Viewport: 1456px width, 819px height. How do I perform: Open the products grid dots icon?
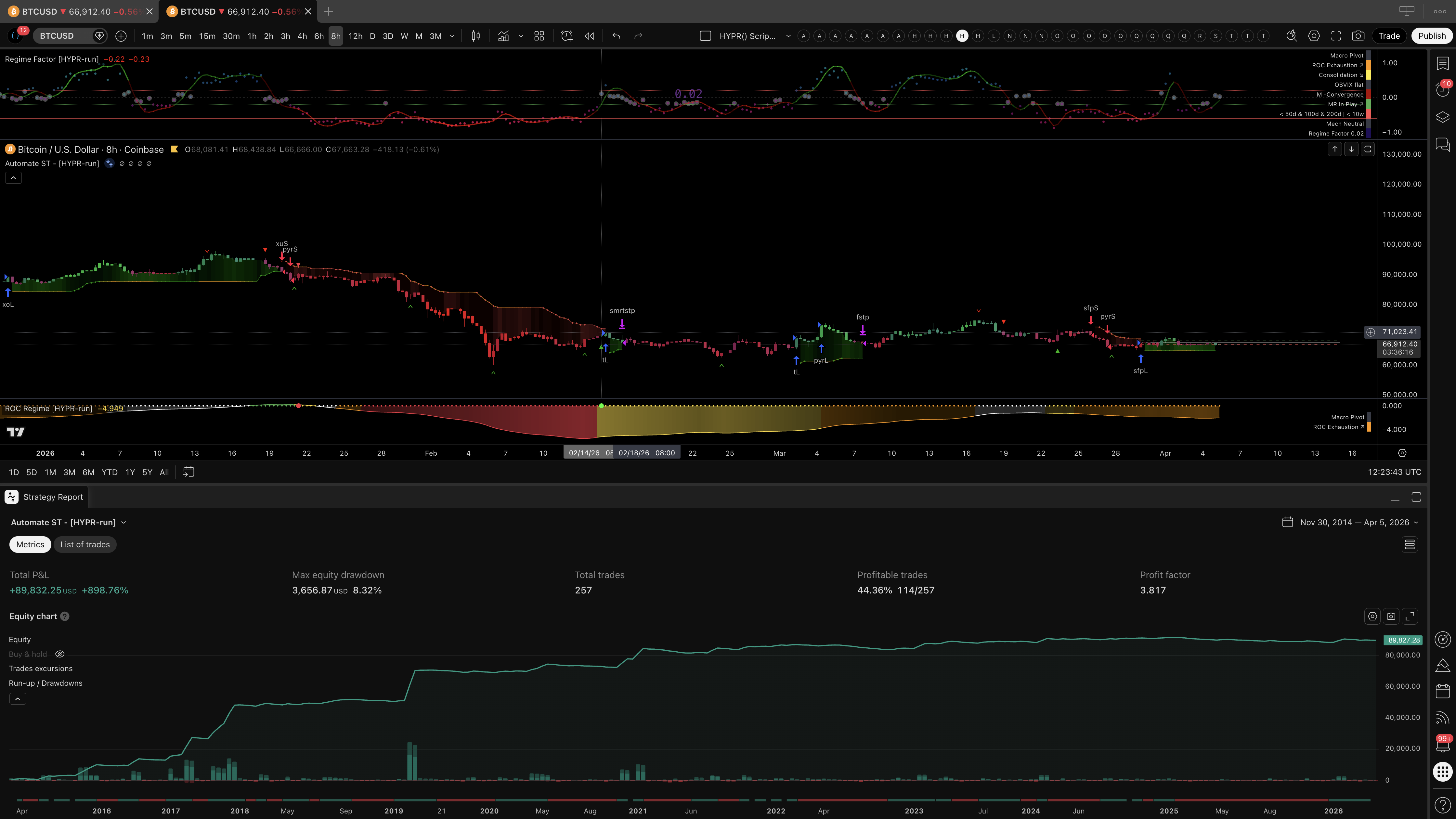coord(1442,772)
